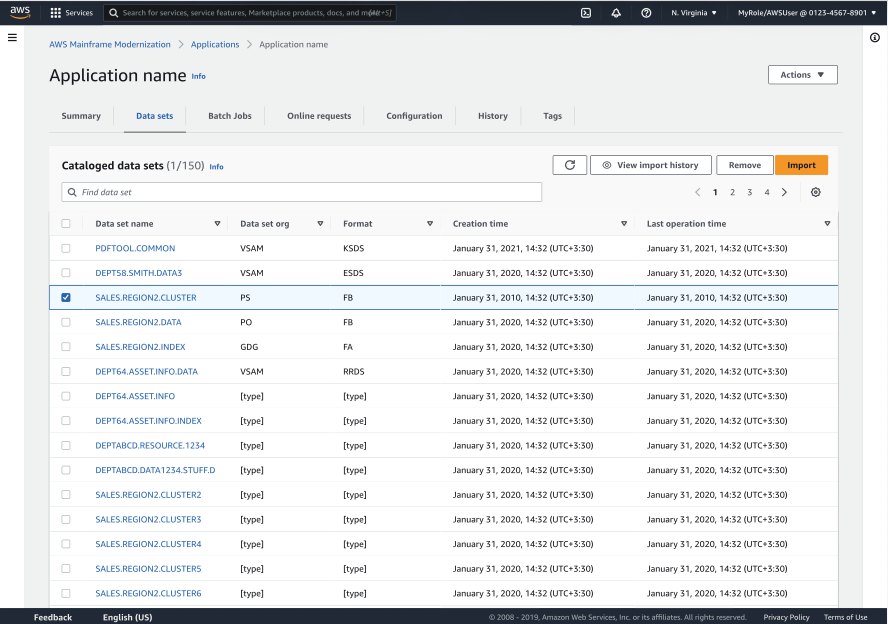Uncheck the SALES.REGION2.CLUSTER row checkbox

(66, 297)
